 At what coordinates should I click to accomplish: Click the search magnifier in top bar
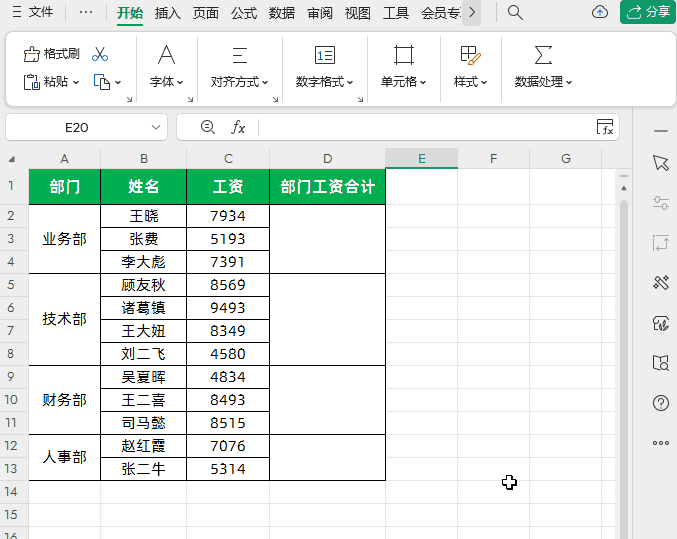point(515,13)
